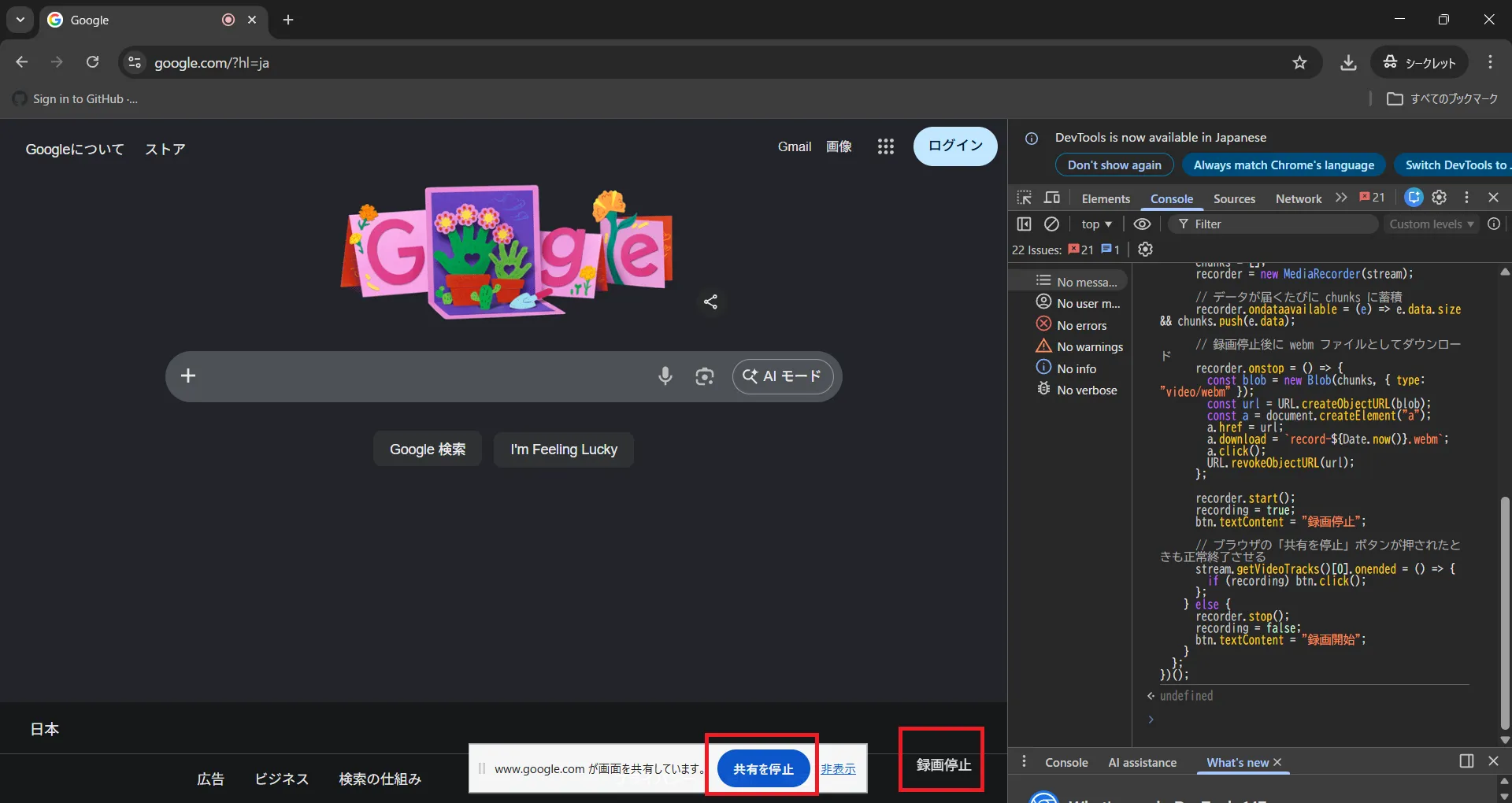Click the back navigation arrow
The image size is (1512, 803).
click(x=22, y=62)
